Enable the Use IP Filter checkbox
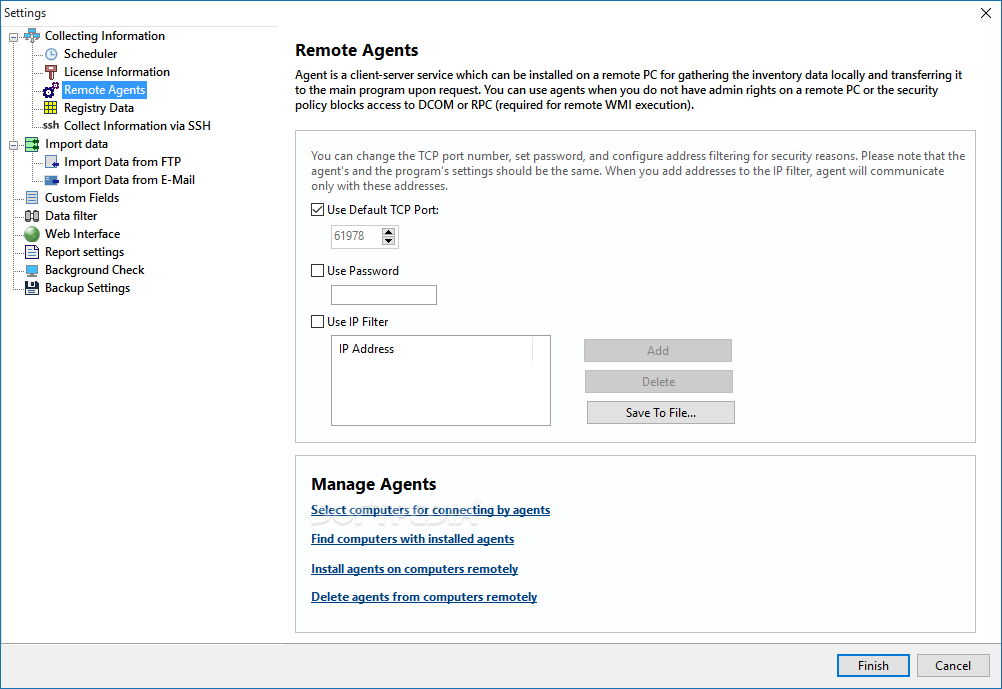Image resolution: width=1002 pixels, height=689 pixels. point(318,321)
